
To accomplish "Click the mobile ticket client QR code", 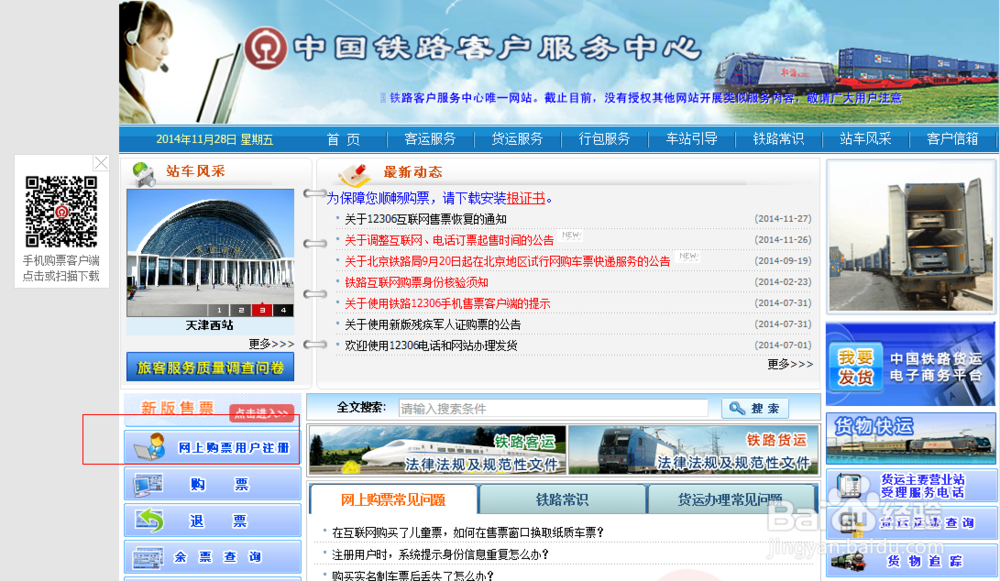I will pos(61,212).
